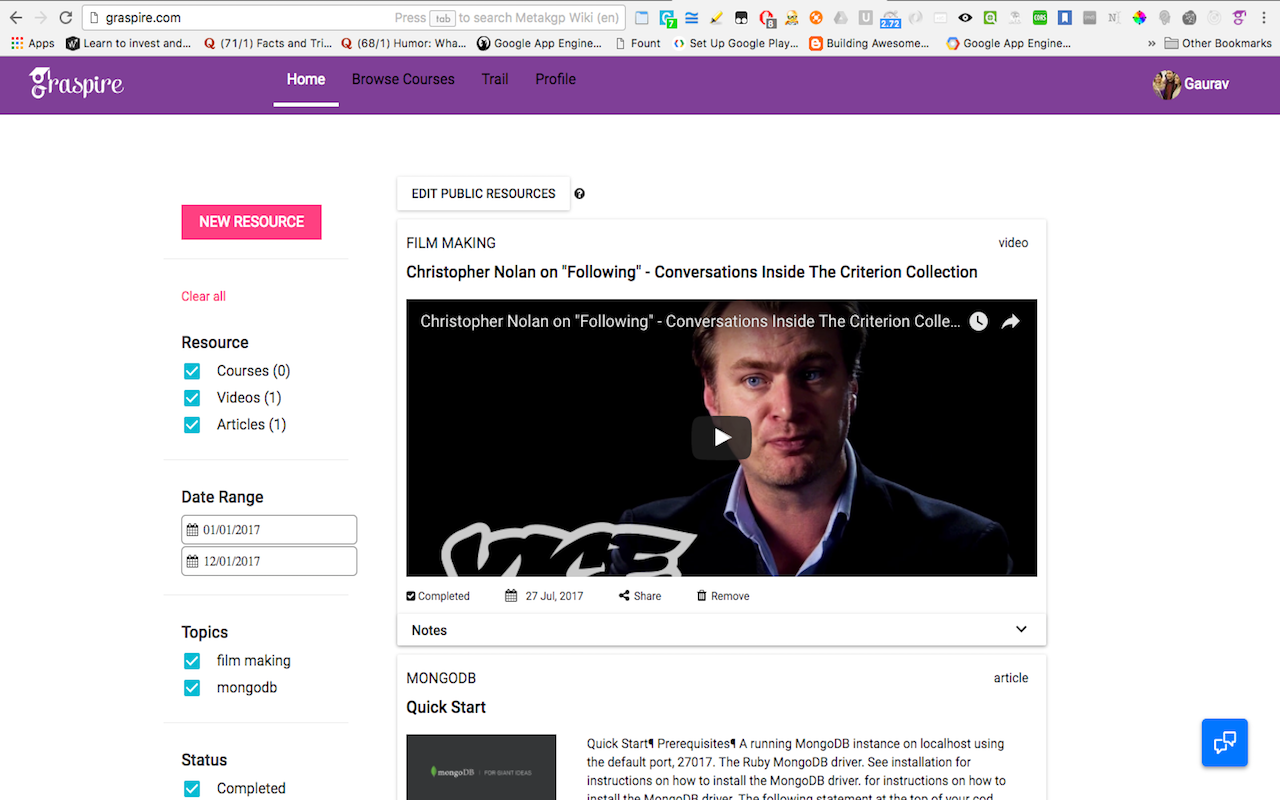
Task: Click the start date field 01/01/2017
Action: pyautogui.click(x=269, y=530)
